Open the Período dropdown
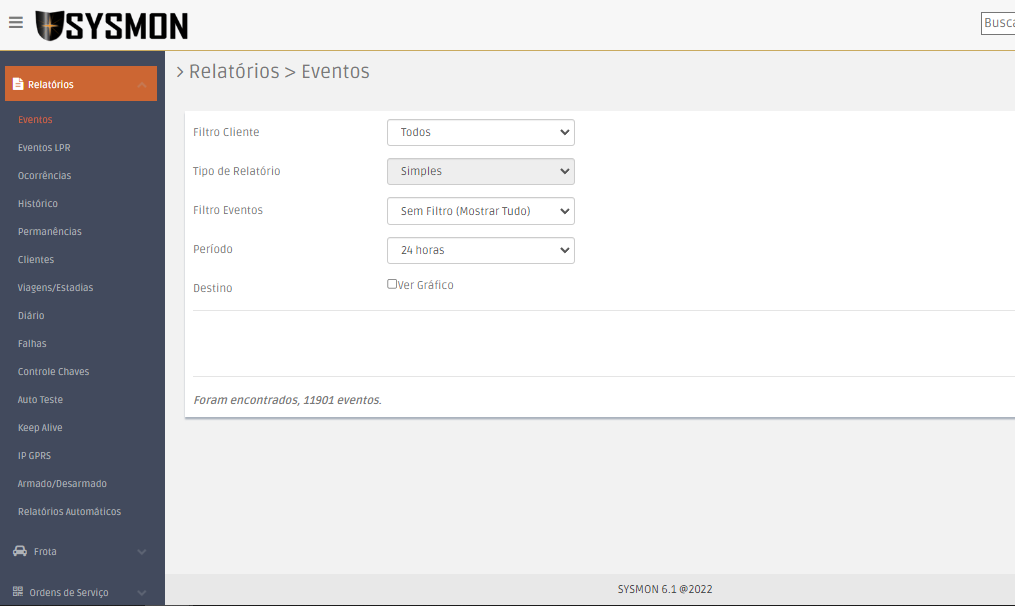 [x=480, y=250]
